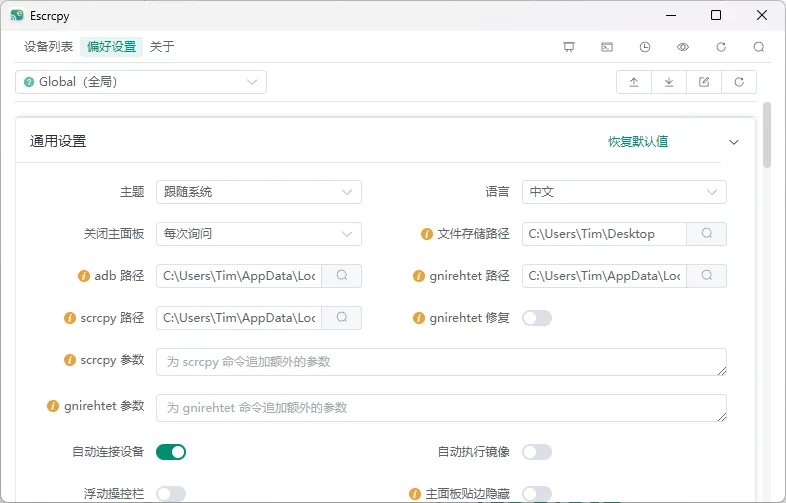Screen dimensions: 786x503
Task: Click the green question icon in Global selector
Action: pyautogui.click(x=29, y=82)
